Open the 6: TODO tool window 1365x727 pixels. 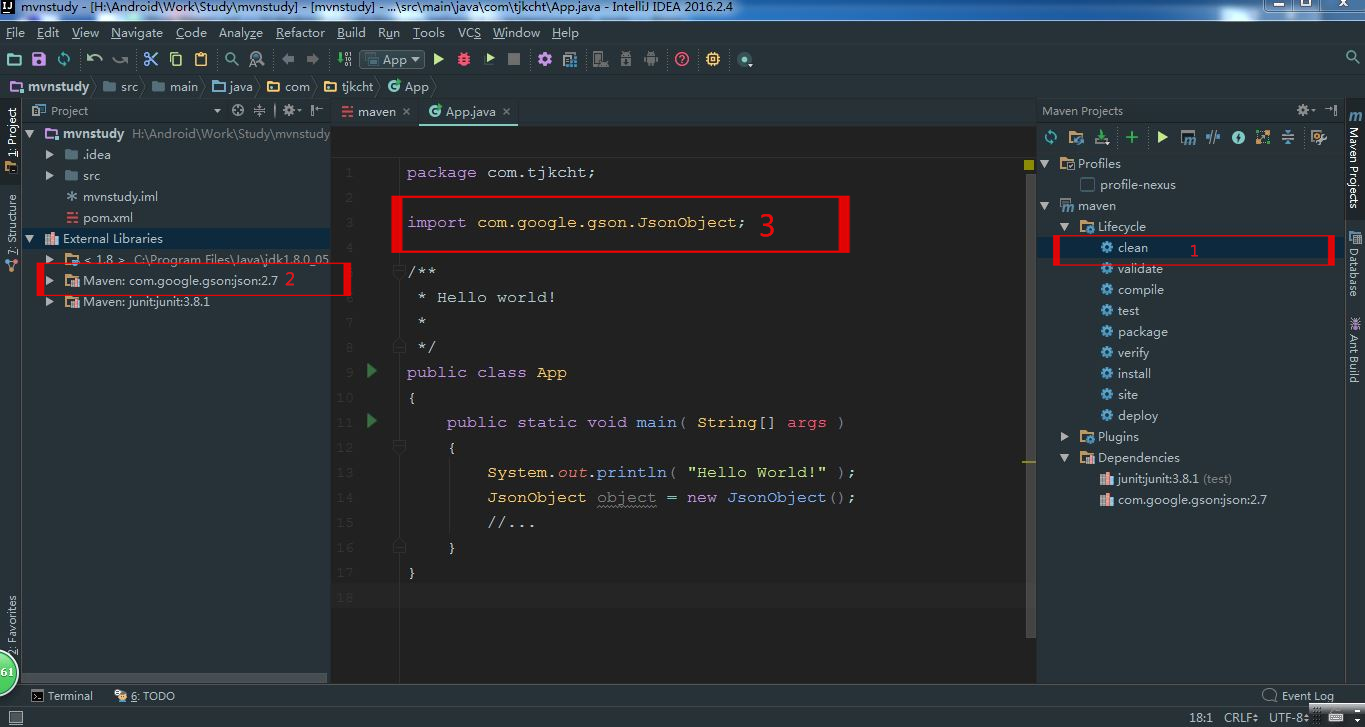pos(145,696)
